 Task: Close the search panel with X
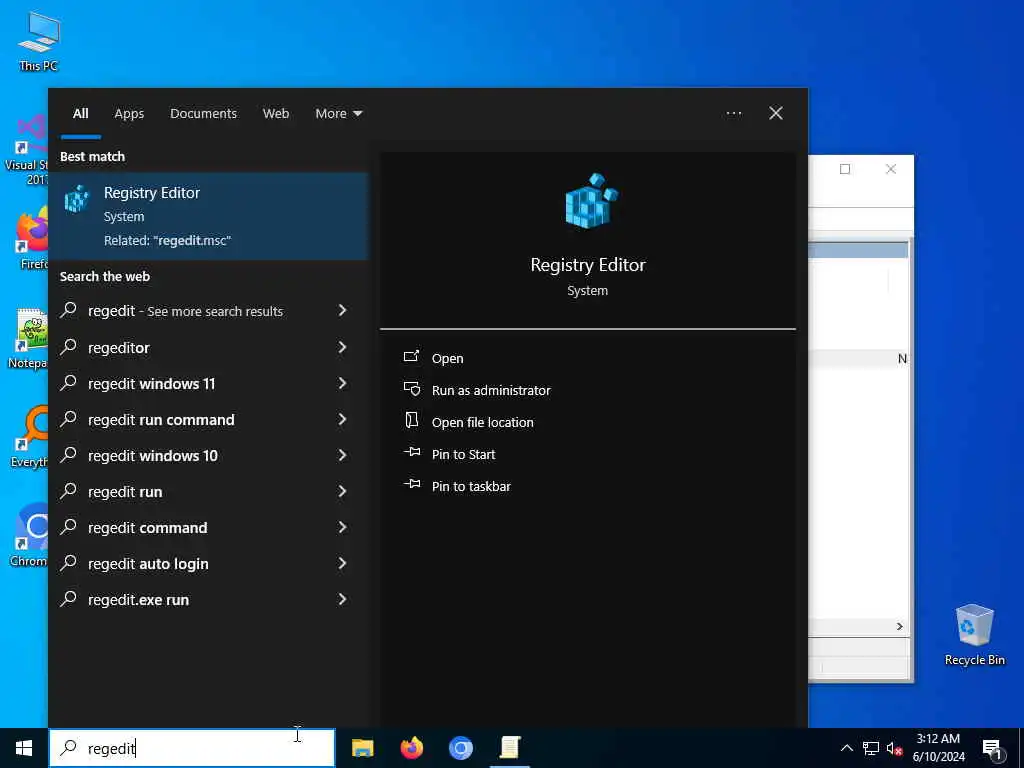(776, 114)
